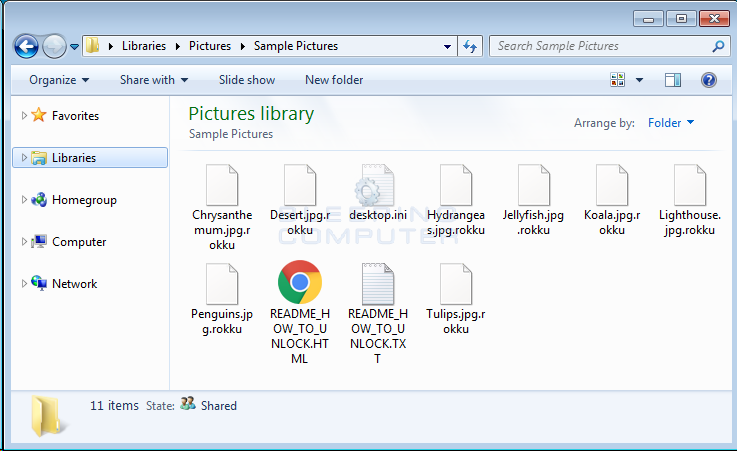Viewport: 737px width, 451px height.
Task: Open the Organize menu
Action: [x=59, y=80]
